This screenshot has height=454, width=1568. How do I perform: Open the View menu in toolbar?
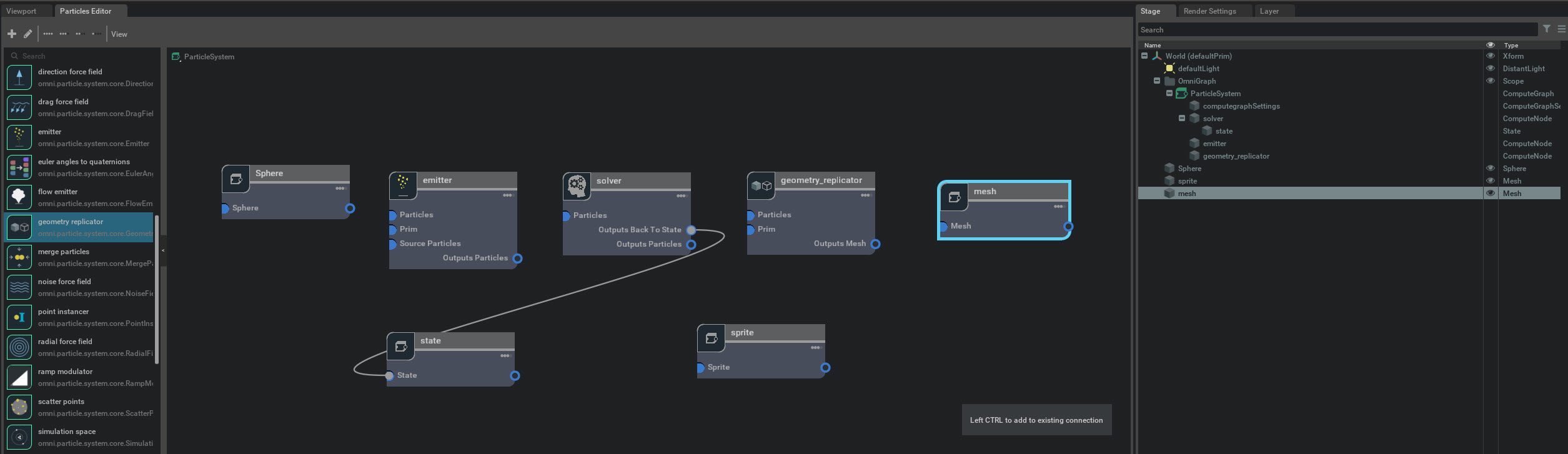pos(119,34)
